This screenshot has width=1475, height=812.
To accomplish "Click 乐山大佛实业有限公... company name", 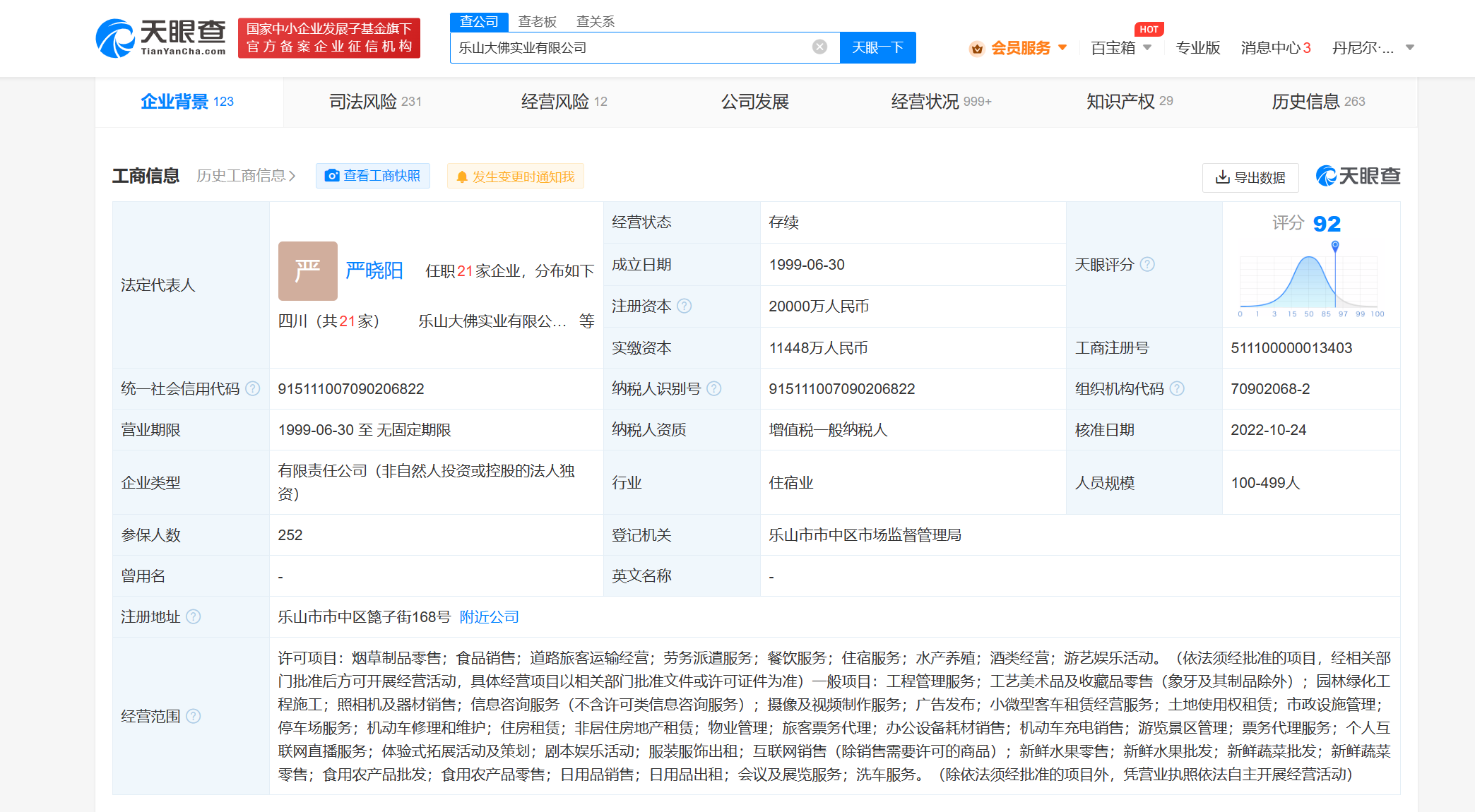I will pos(492,321).
